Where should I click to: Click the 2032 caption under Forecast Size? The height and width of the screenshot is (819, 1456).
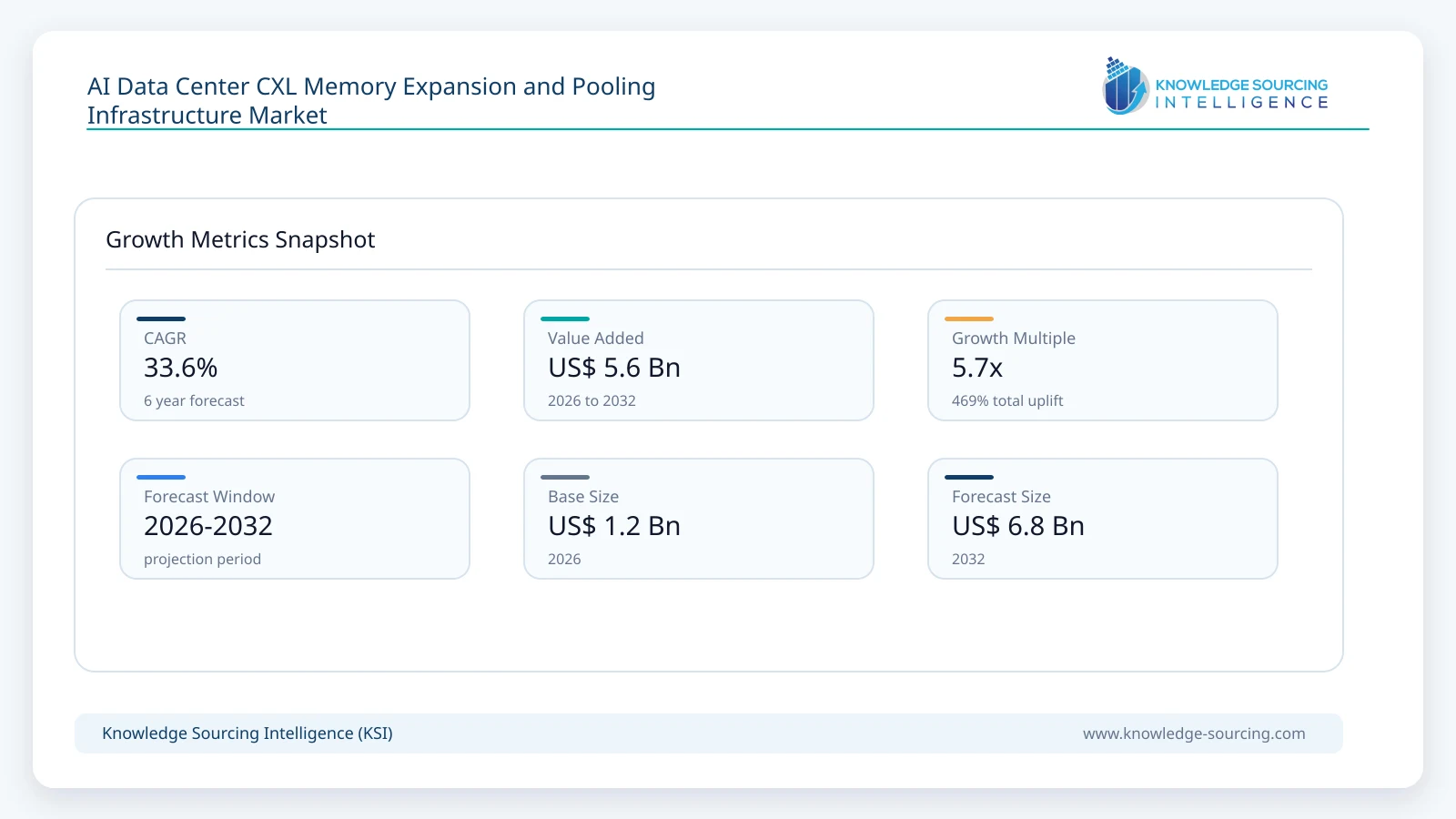click(968, 559)
